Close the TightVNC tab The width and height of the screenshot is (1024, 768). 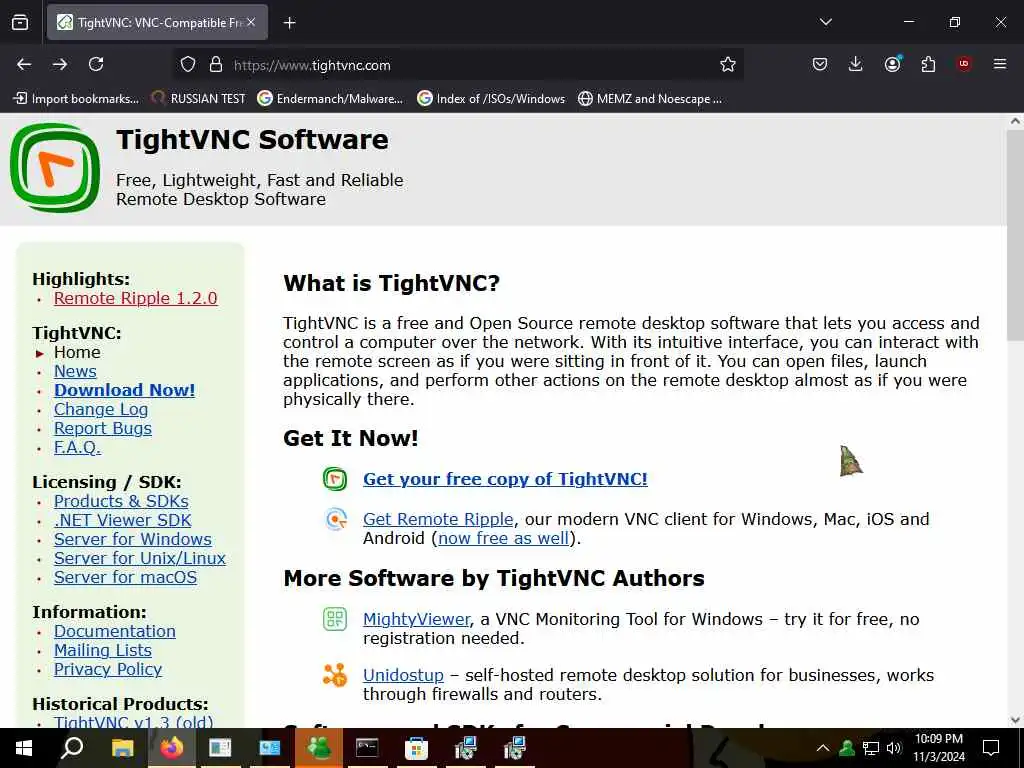251,22
